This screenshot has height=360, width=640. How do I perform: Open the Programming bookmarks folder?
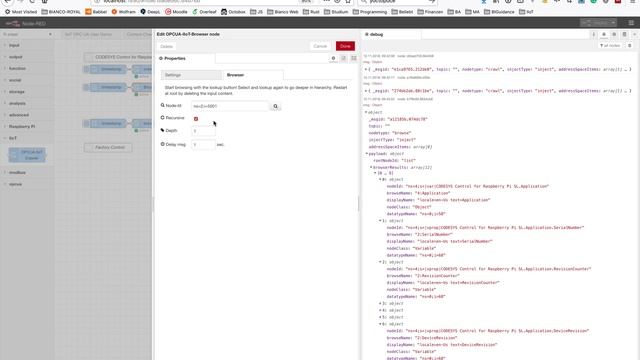(x=370, y=12)
